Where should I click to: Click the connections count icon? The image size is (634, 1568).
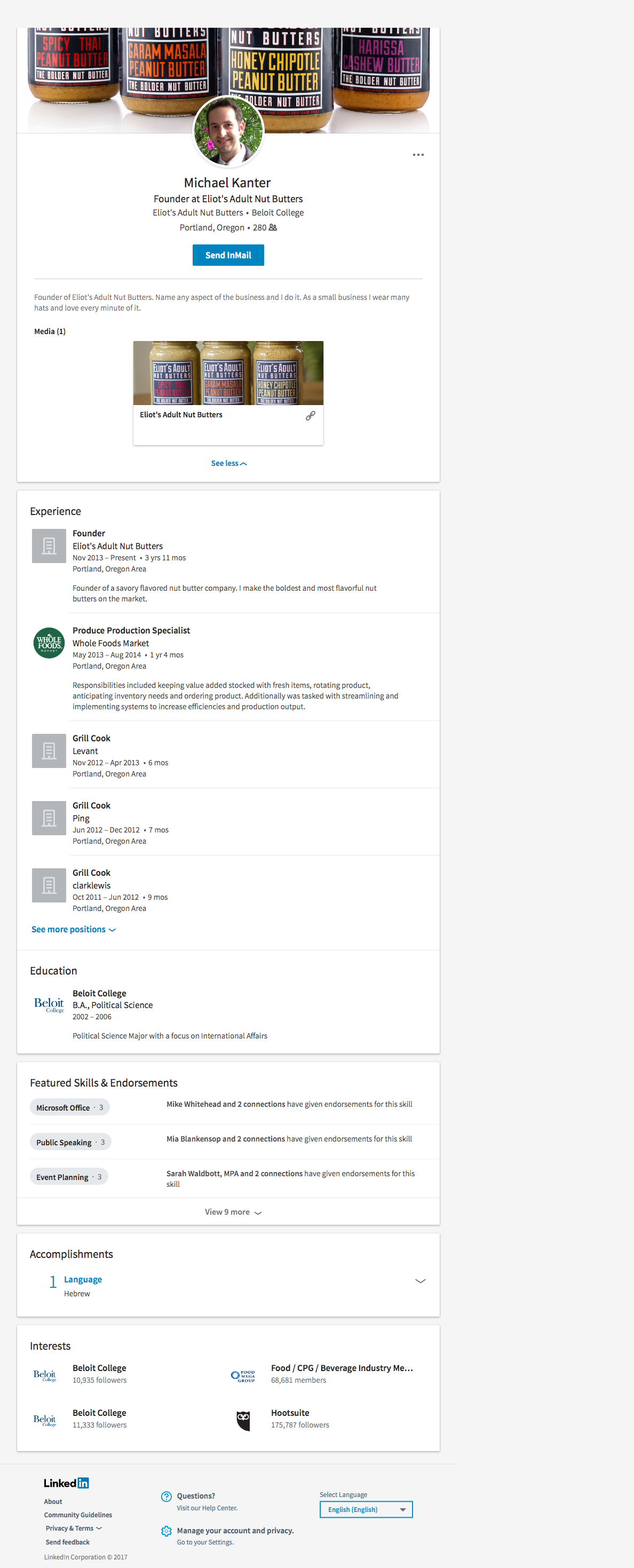(x=273, y=228)
